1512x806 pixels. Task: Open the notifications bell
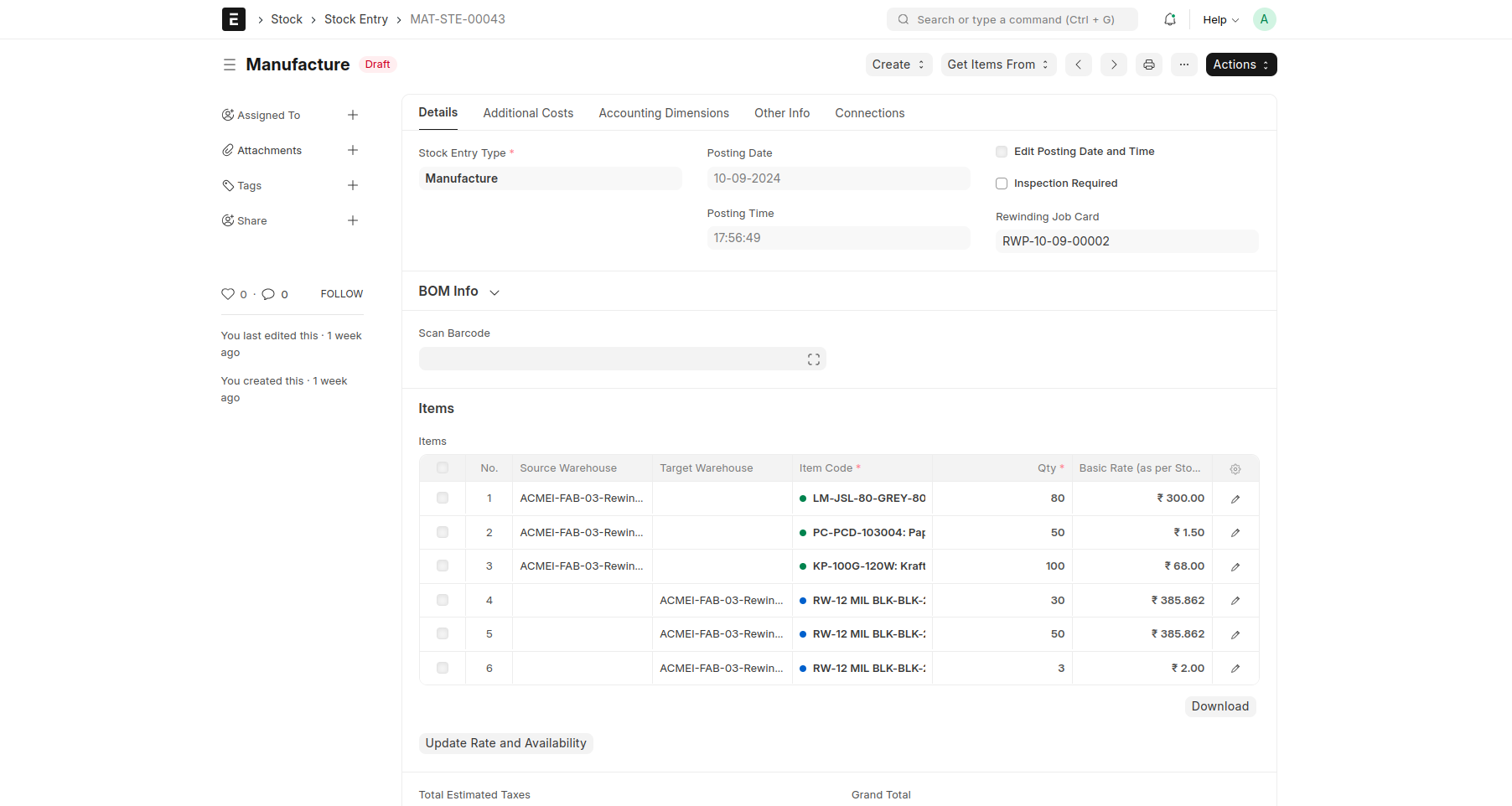[1169, 19]
